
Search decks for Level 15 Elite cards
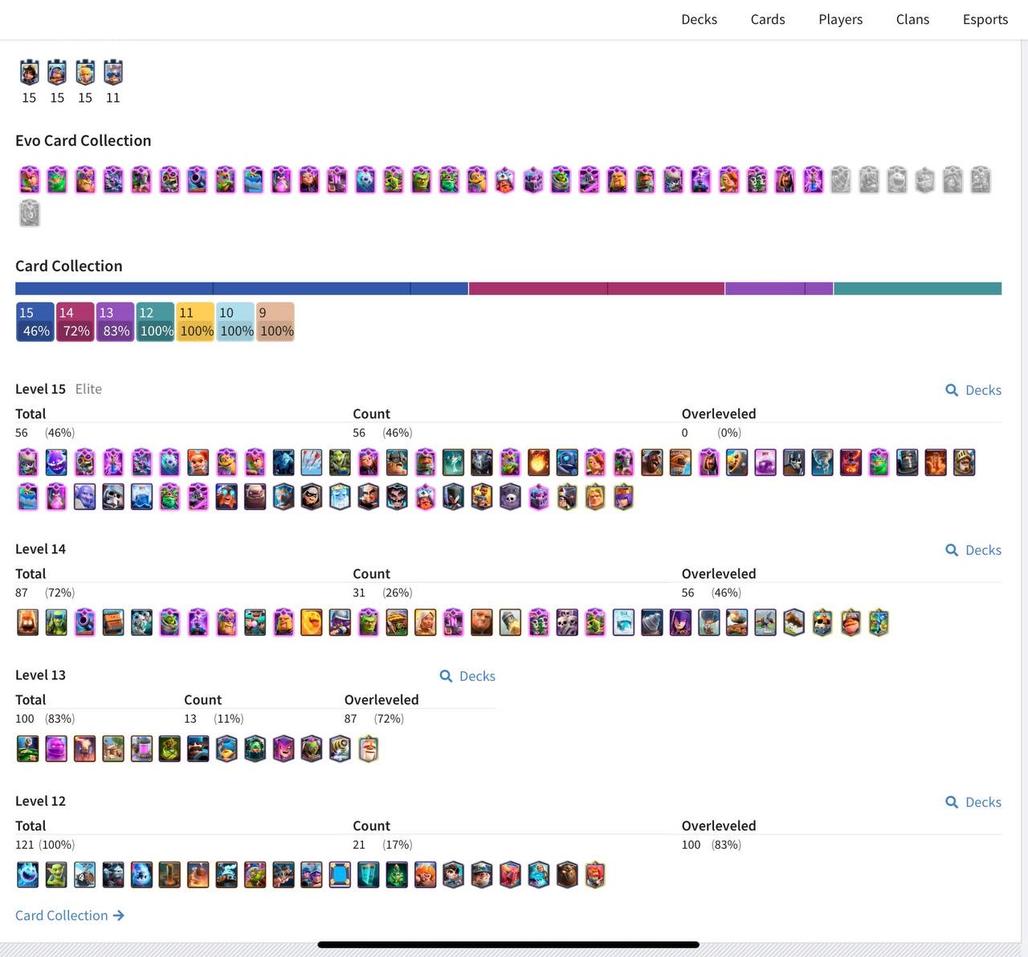pos(974,390)
